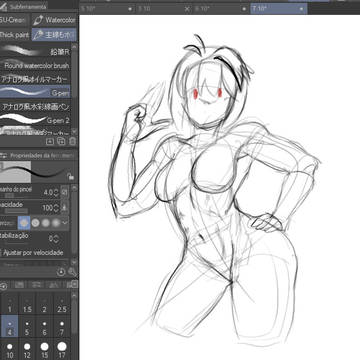Choose the Round watercolor brush

[x=35, y=65]
